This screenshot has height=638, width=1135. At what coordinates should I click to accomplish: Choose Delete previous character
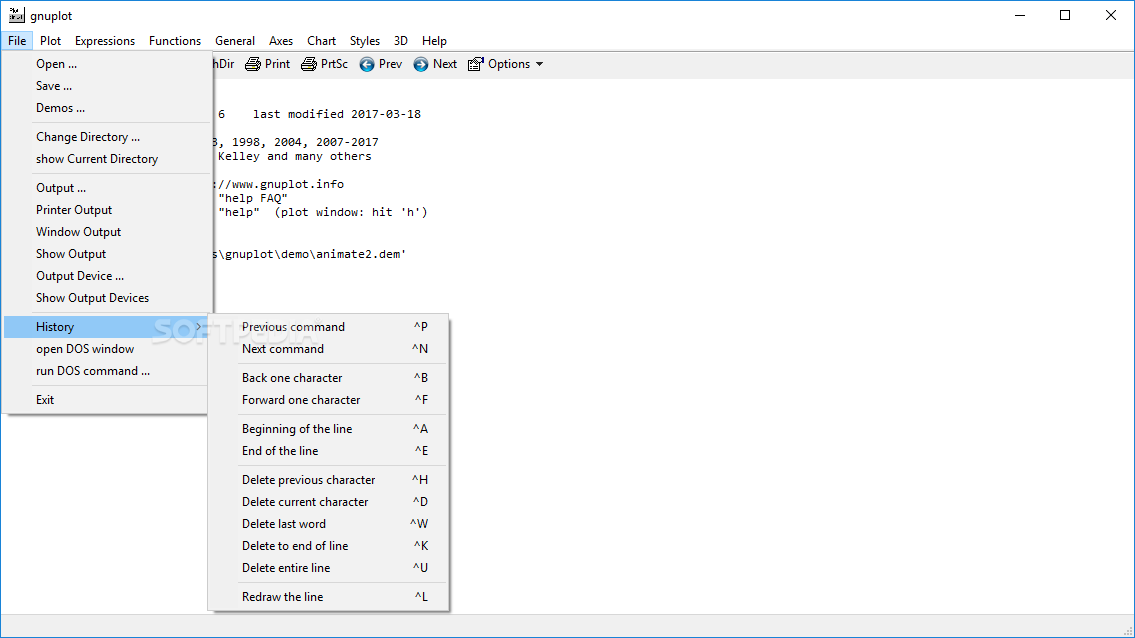(x=329, y=480)
